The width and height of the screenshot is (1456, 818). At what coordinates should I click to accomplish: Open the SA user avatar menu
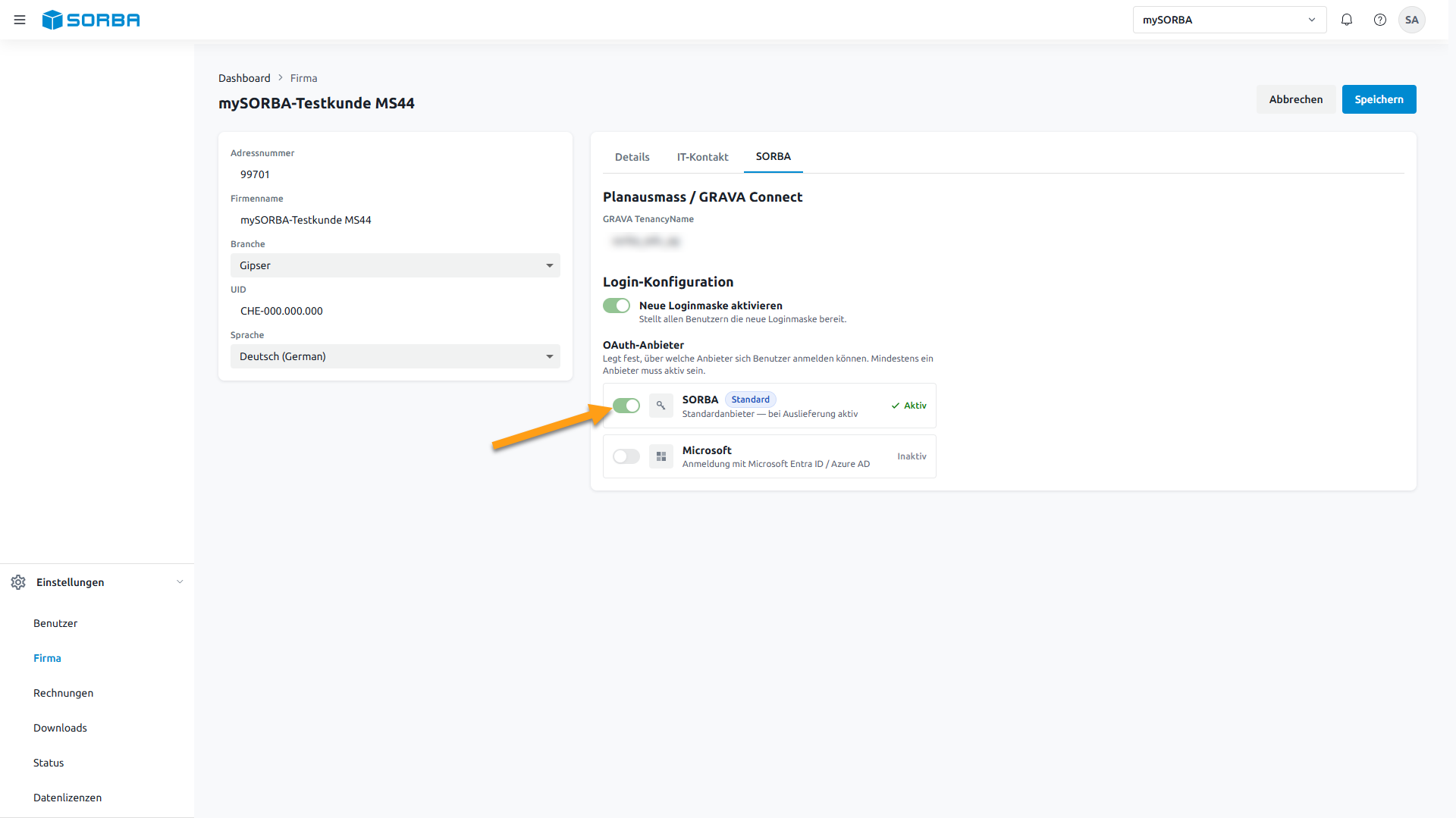1412,20
